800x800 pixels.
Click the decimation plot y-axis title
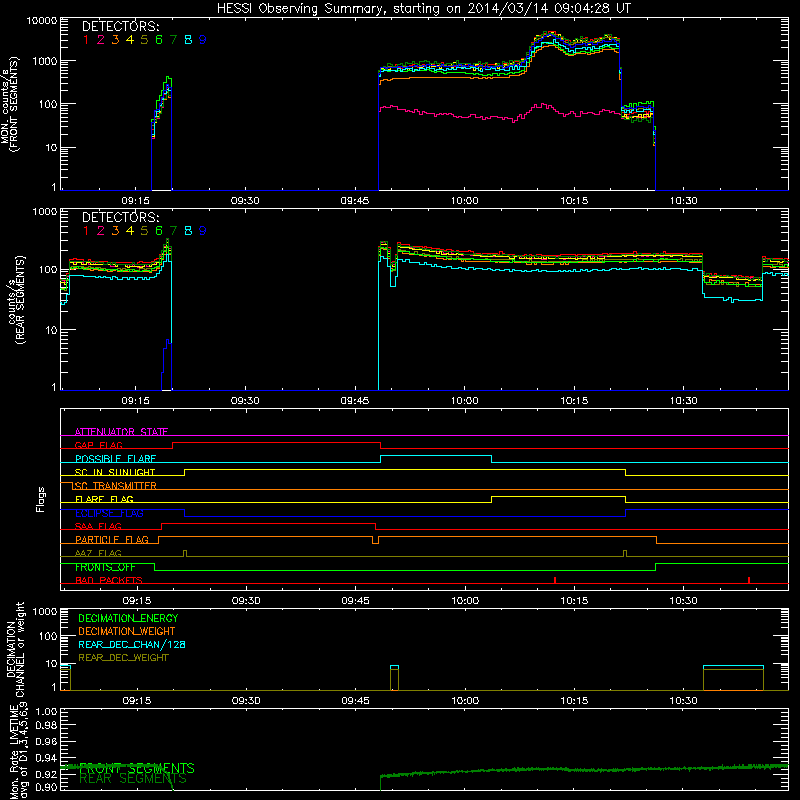pos(15,649)
